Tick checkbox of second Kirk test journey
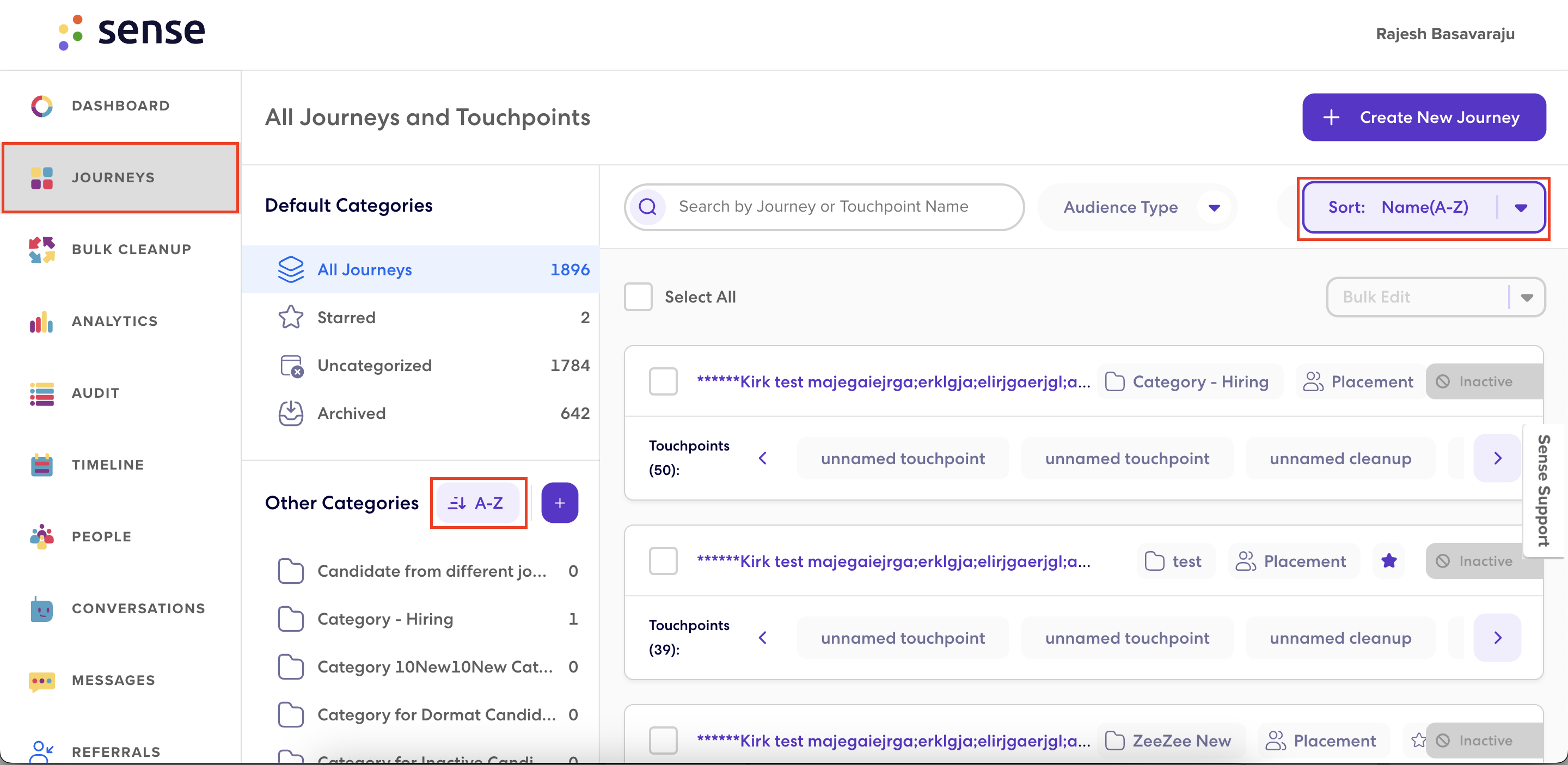 click(x=663, y=560)
